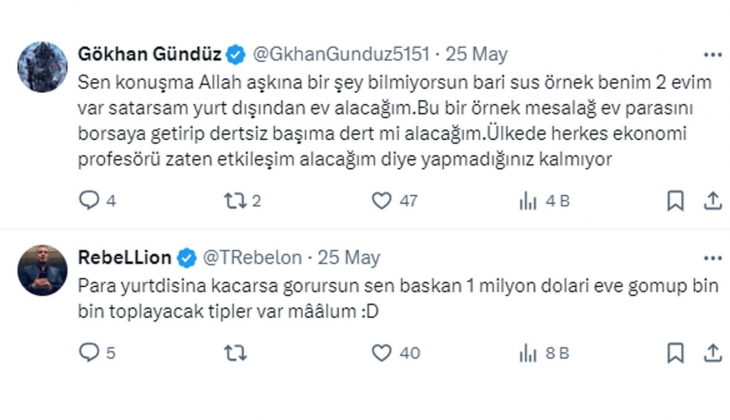Like the tweet with 47 likes
This screenshot has height=420, width=730.
(381, 201)
